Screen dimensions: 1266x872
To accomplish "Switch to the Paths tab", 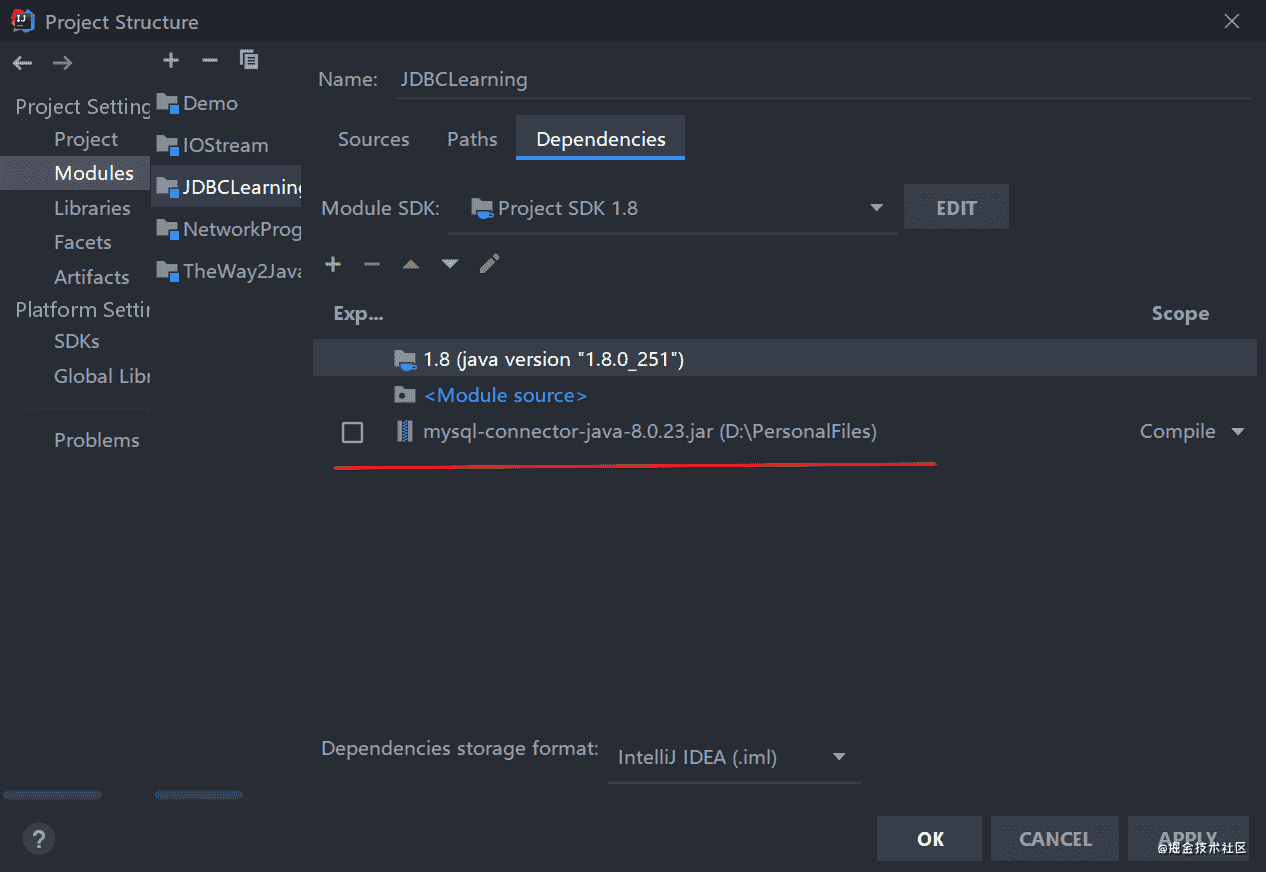I will (472, 139).
